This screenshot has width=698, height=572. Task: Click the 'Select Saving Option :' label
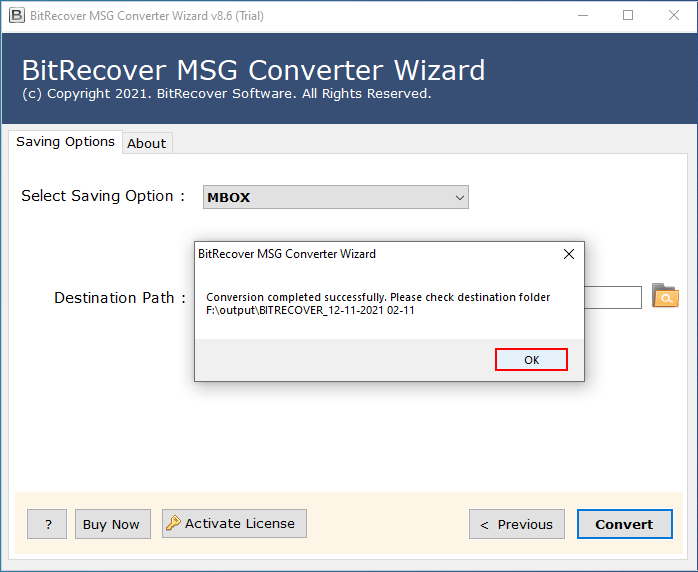tap(103, 196)
